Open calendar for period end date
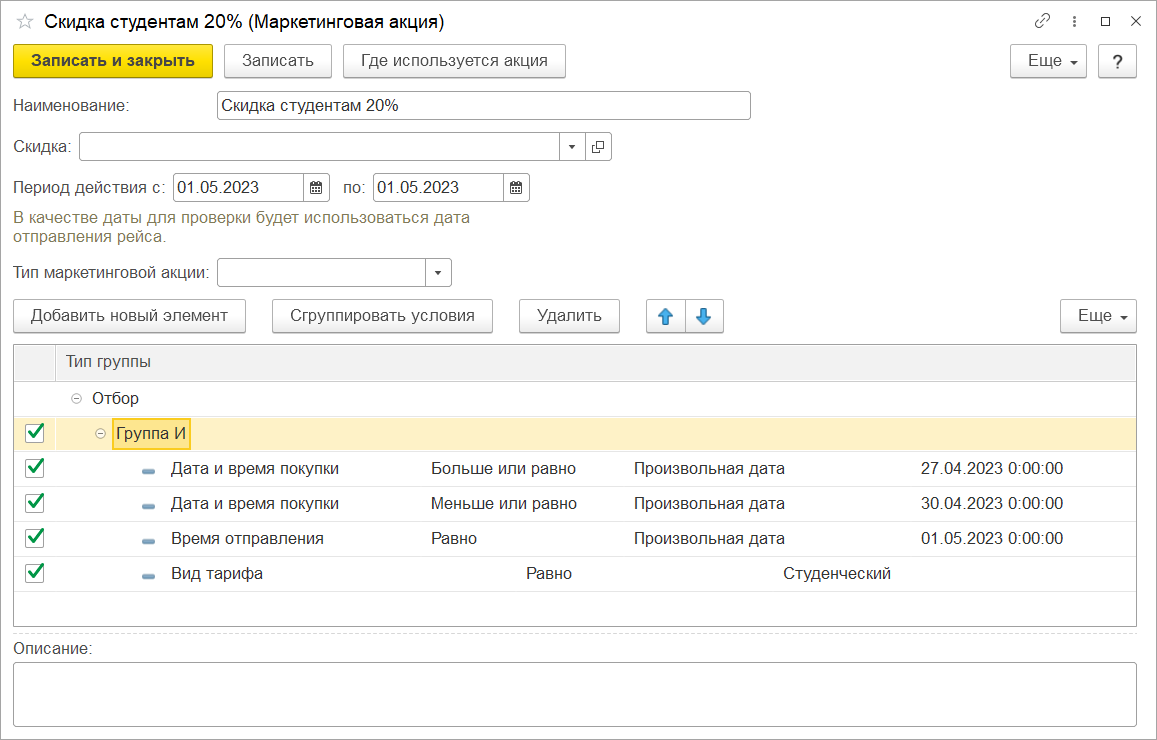The width and height of the screenshot is (1157, 740). point(517,188)
